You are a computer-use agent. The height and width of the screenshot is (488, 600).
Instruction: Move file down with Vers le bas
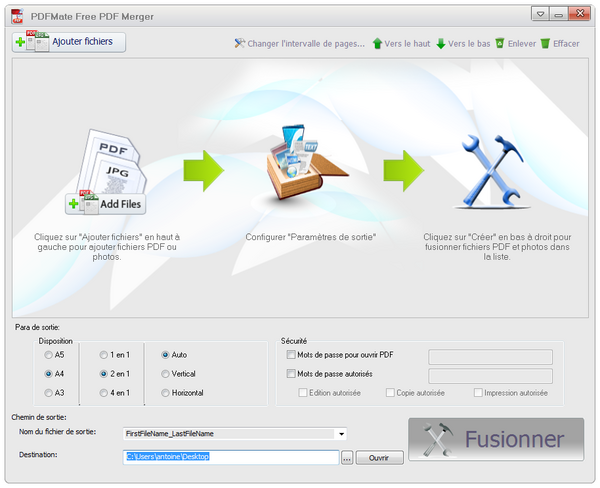tap(463, 44)
